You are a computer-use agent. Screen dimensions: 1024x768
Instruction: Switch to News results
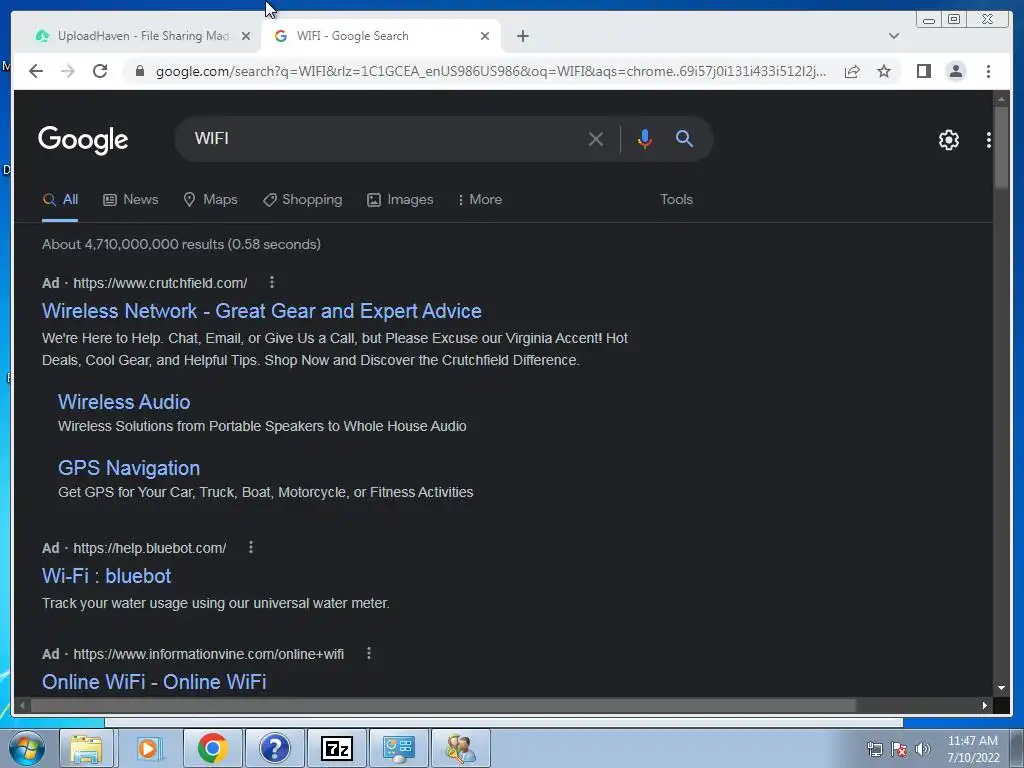pyautogui.click(x=131, y=200)
